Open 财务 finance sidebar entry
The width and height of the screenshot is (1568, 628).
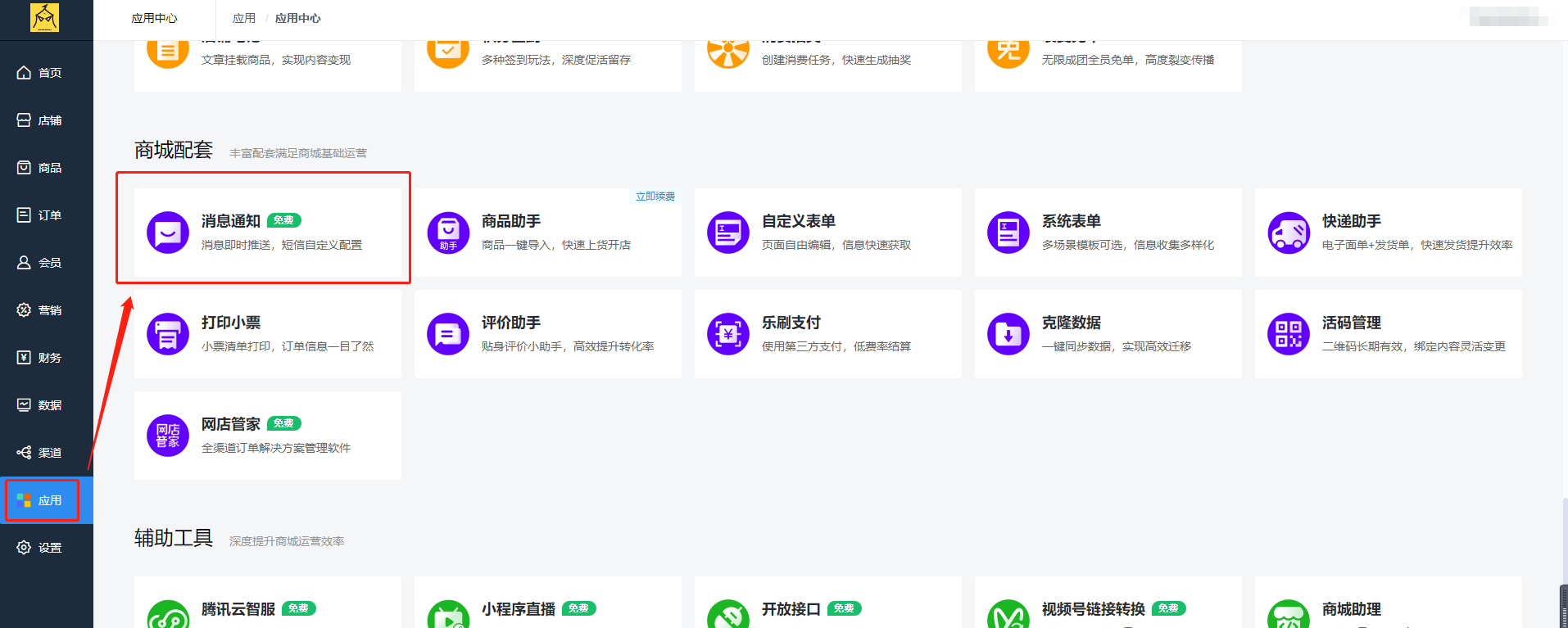[x=47, y=358]
